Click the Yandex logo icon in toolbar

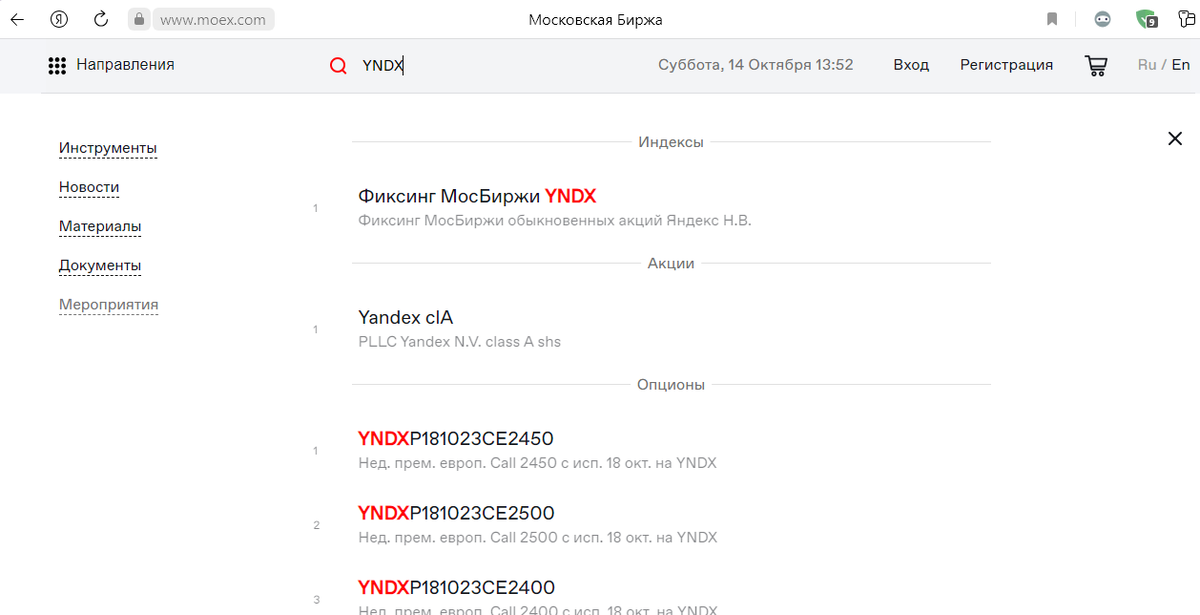click(58, 18)
